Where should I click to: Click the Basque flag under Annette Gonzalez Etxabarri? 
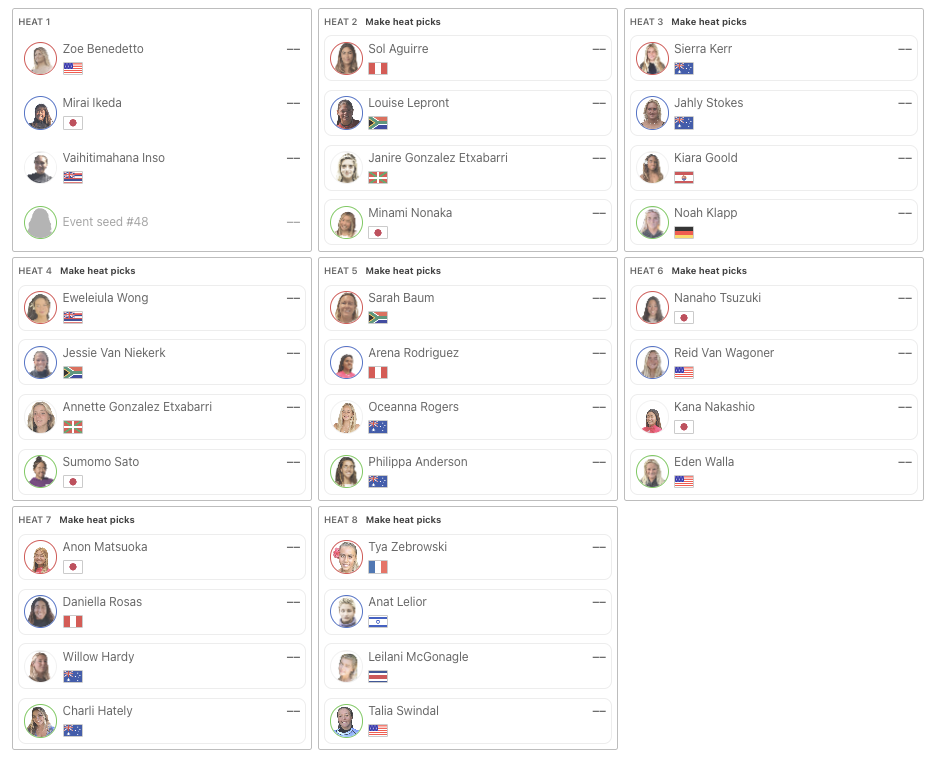pos(72,427)
